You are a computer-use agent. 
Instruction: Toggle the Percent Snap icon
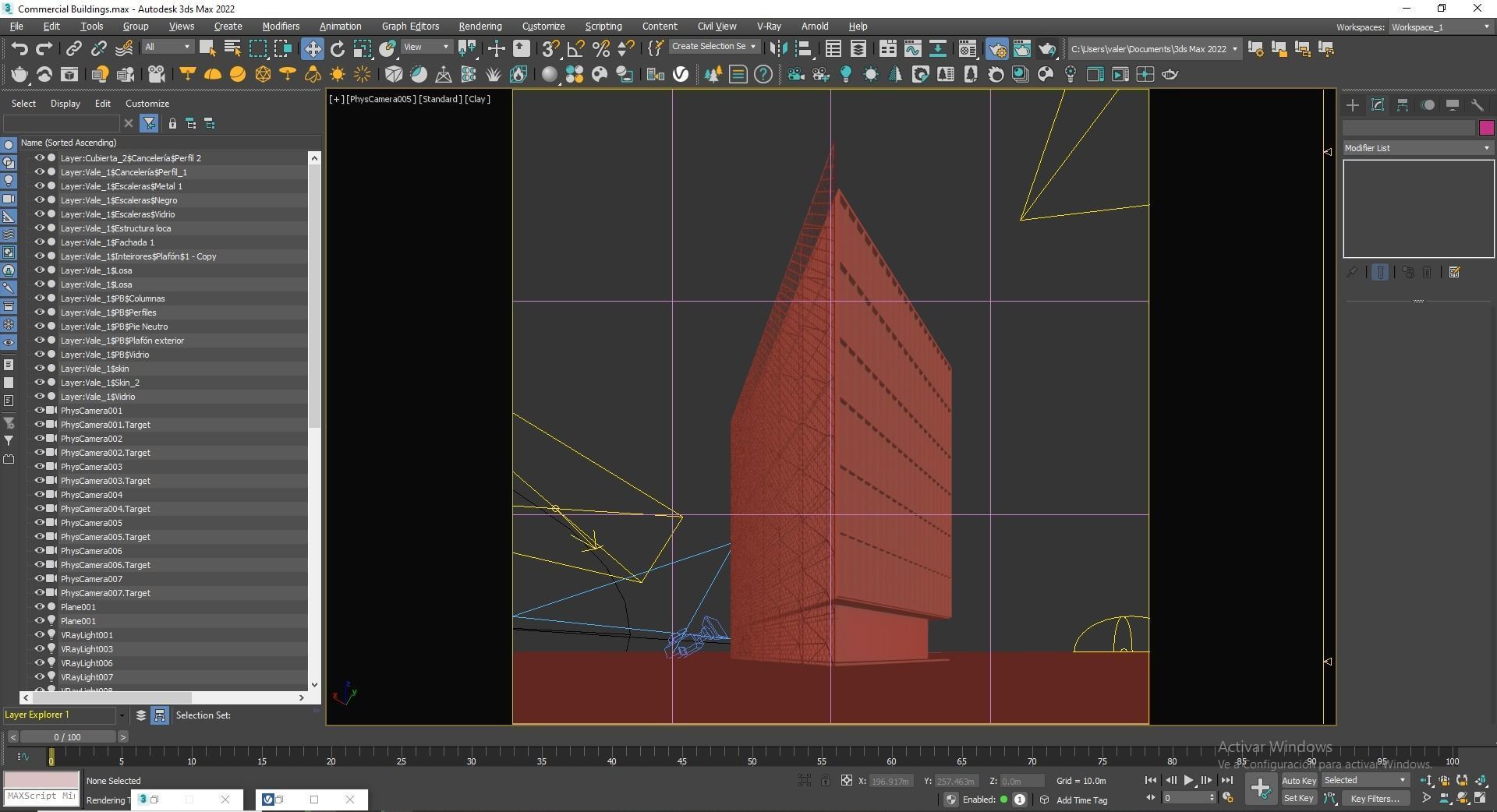(x=600, y=49)
